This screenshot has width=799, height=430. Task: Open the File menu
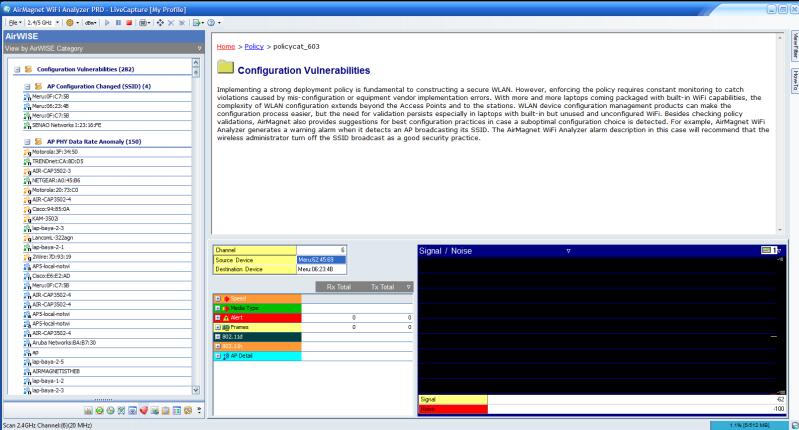point(14,23)
